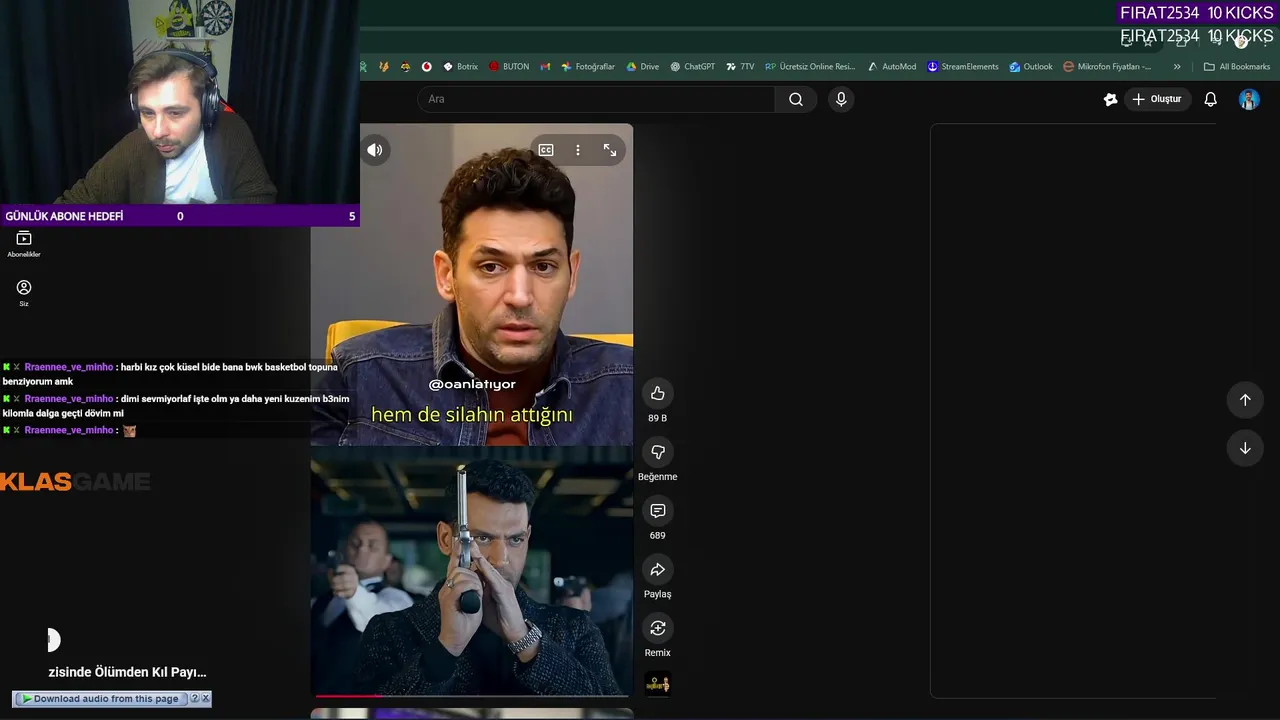Start voice search with the microphone icon
The image size is (1280, 720).
point(841,99)
